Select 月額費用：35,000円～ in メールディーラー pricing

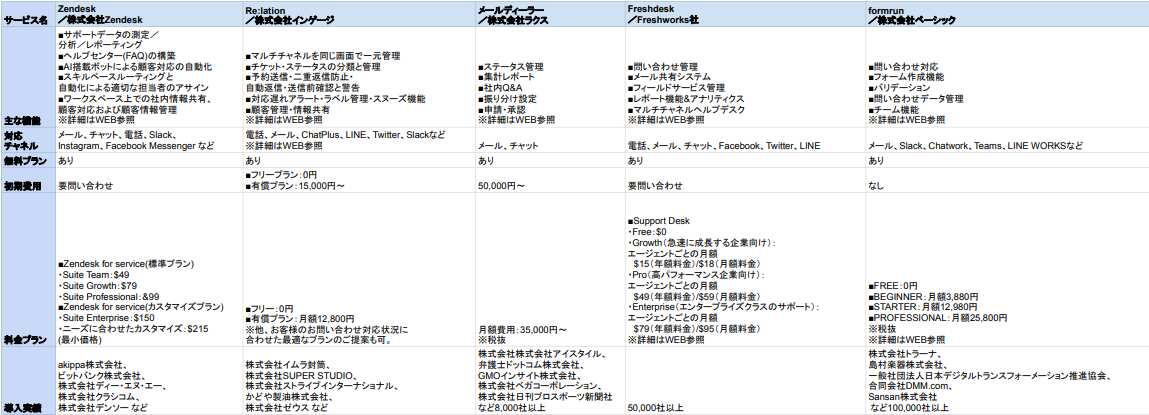522,329
